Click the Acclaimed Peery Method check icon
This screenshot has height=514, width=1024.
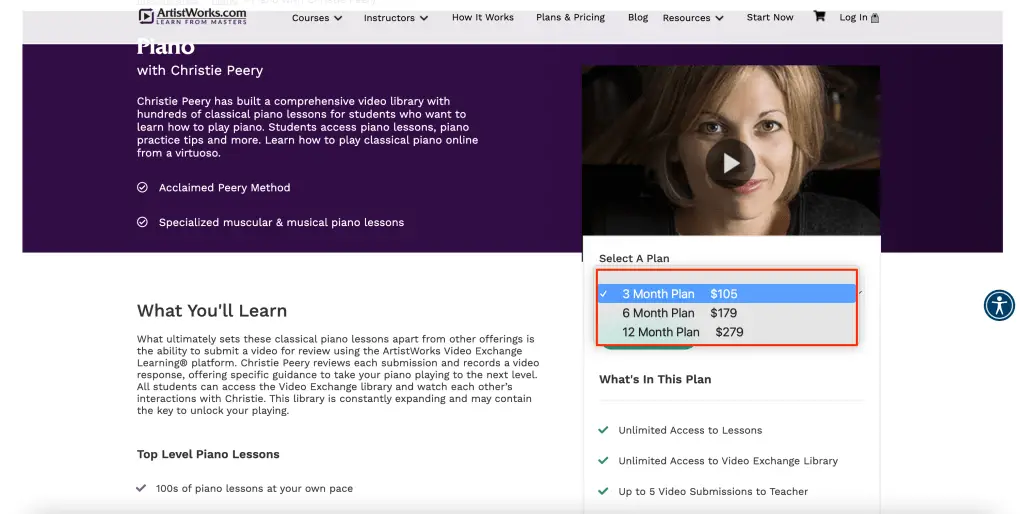(x=142, y=187)
